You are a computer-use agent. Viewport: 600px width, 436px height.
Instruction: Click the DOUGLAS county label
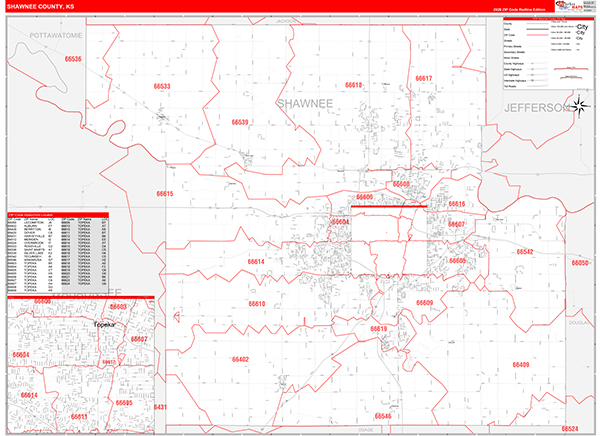point(581,323)
